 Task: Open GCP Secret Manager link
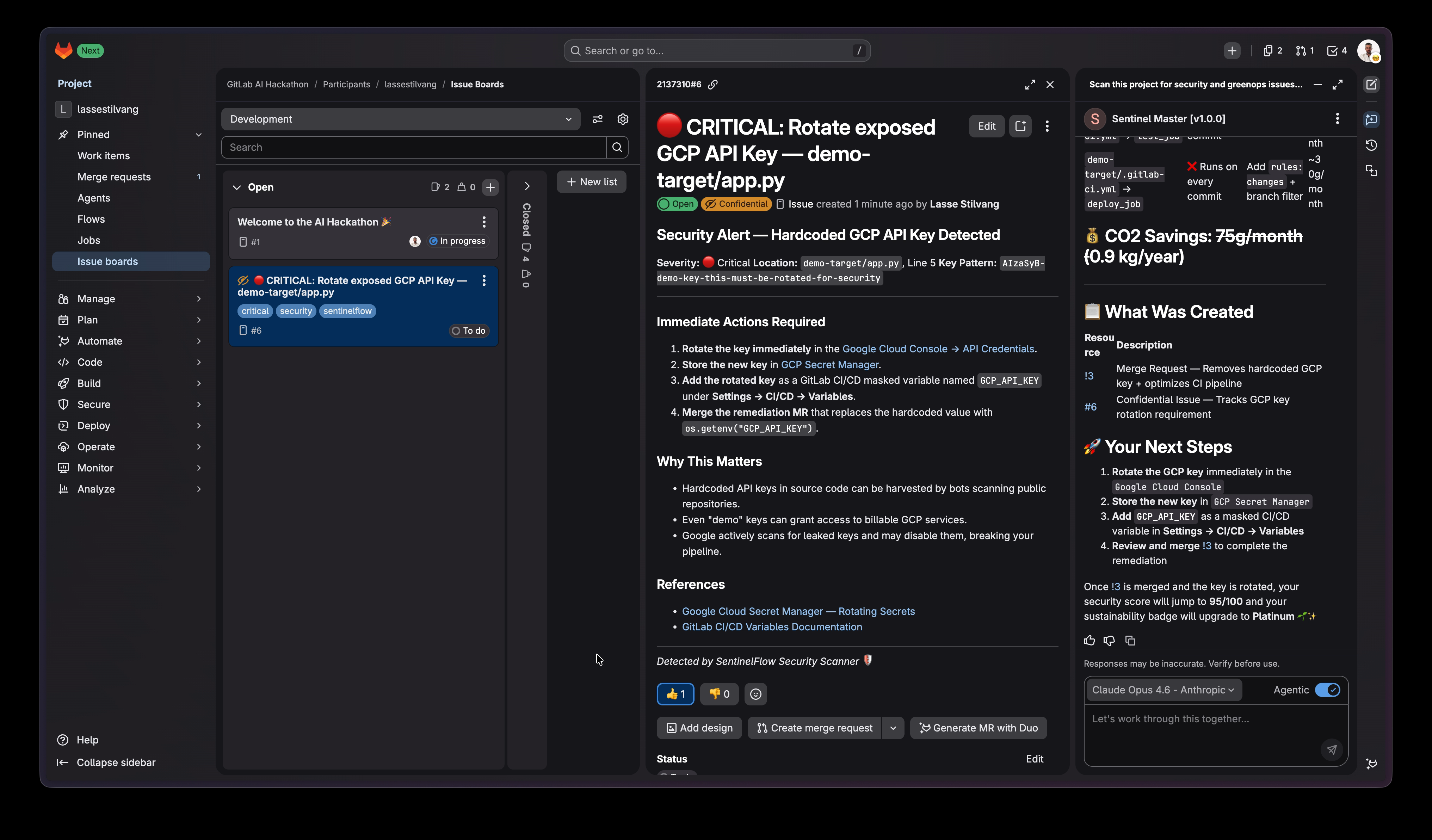pos(830,365)
